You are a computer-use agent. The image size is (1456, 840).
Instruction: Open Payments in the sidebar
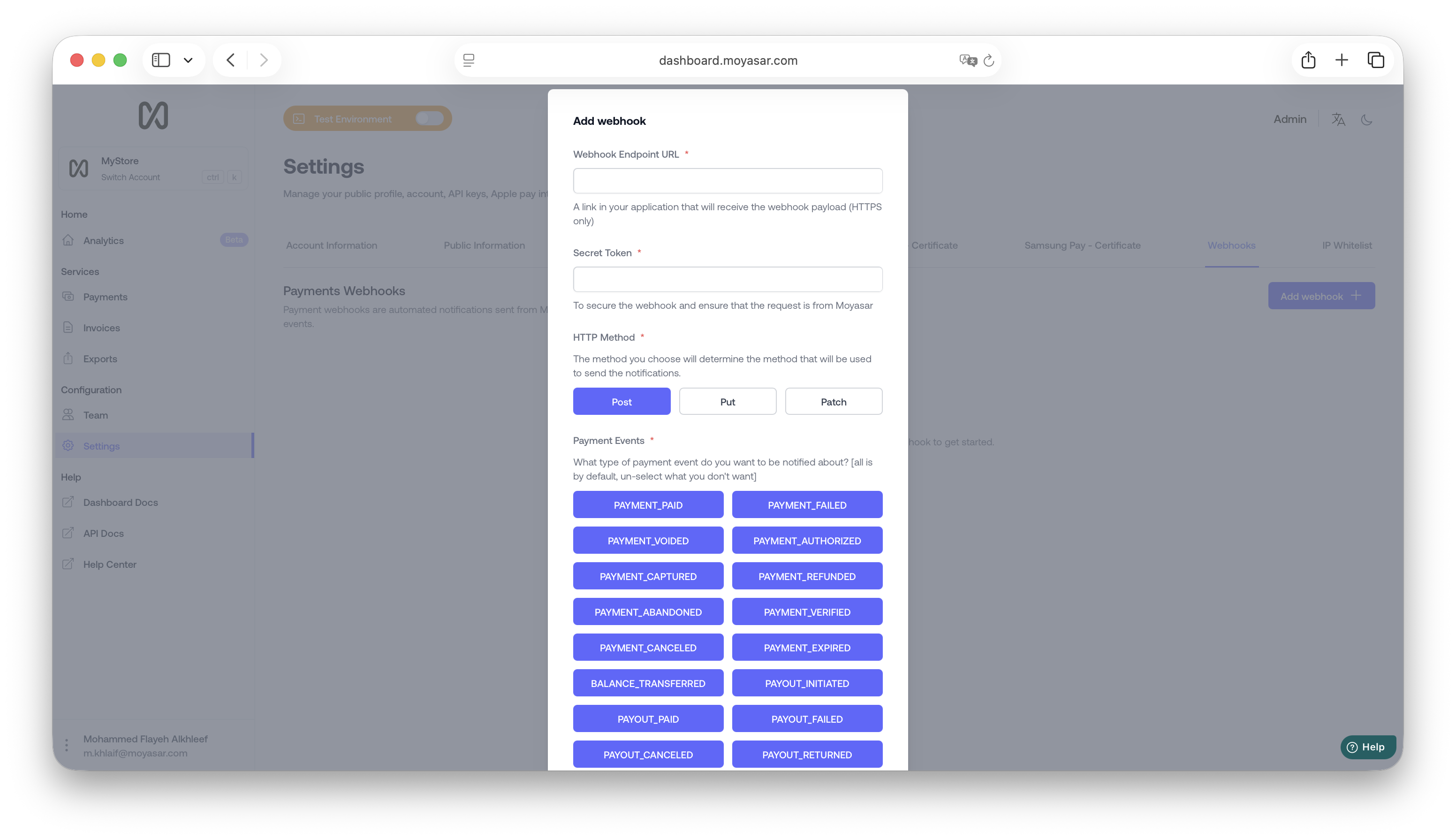[x=105, y=297]
